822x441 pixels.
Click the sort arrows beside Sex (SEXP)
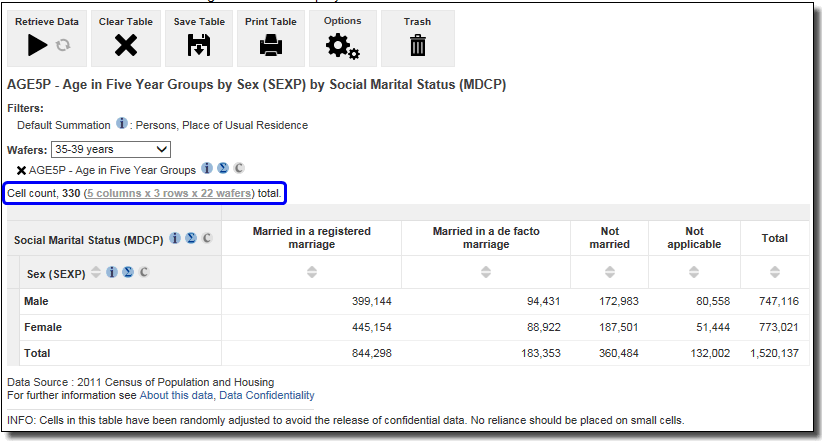pos(96,272)
